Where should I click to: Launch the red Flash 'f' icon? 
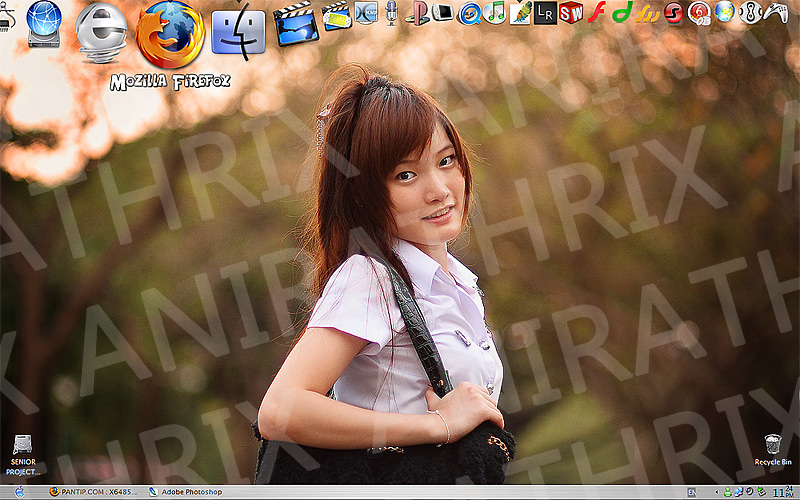click(x=596, y=12)
